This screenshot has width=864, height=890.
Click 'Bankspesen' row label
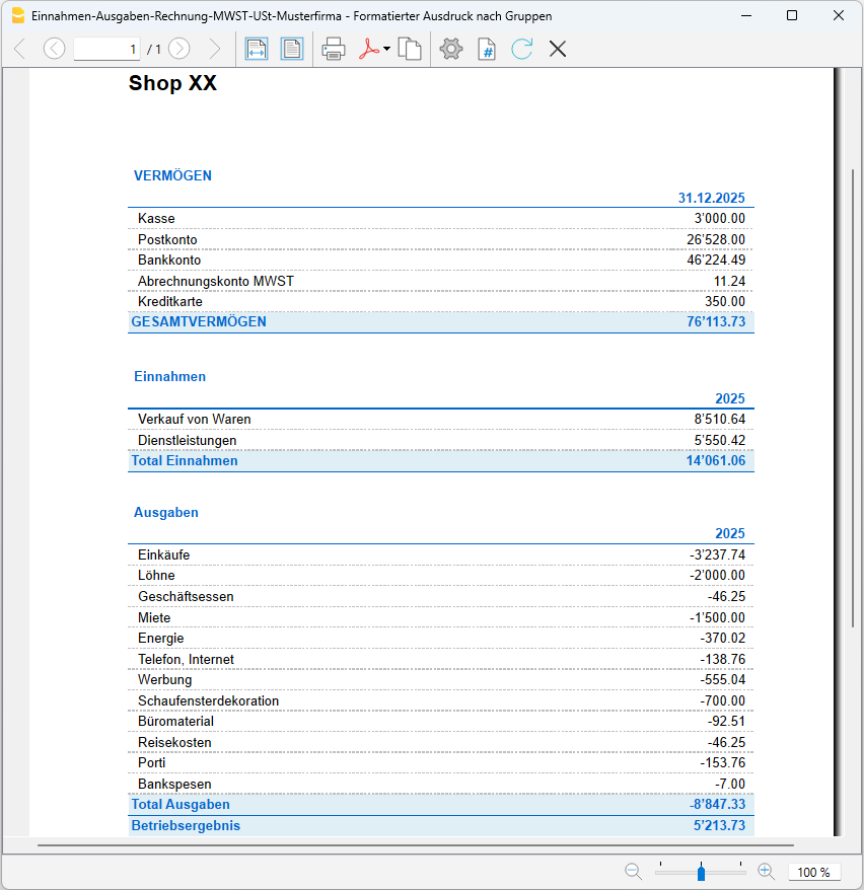pyautogui.click(x=175, y=784)
